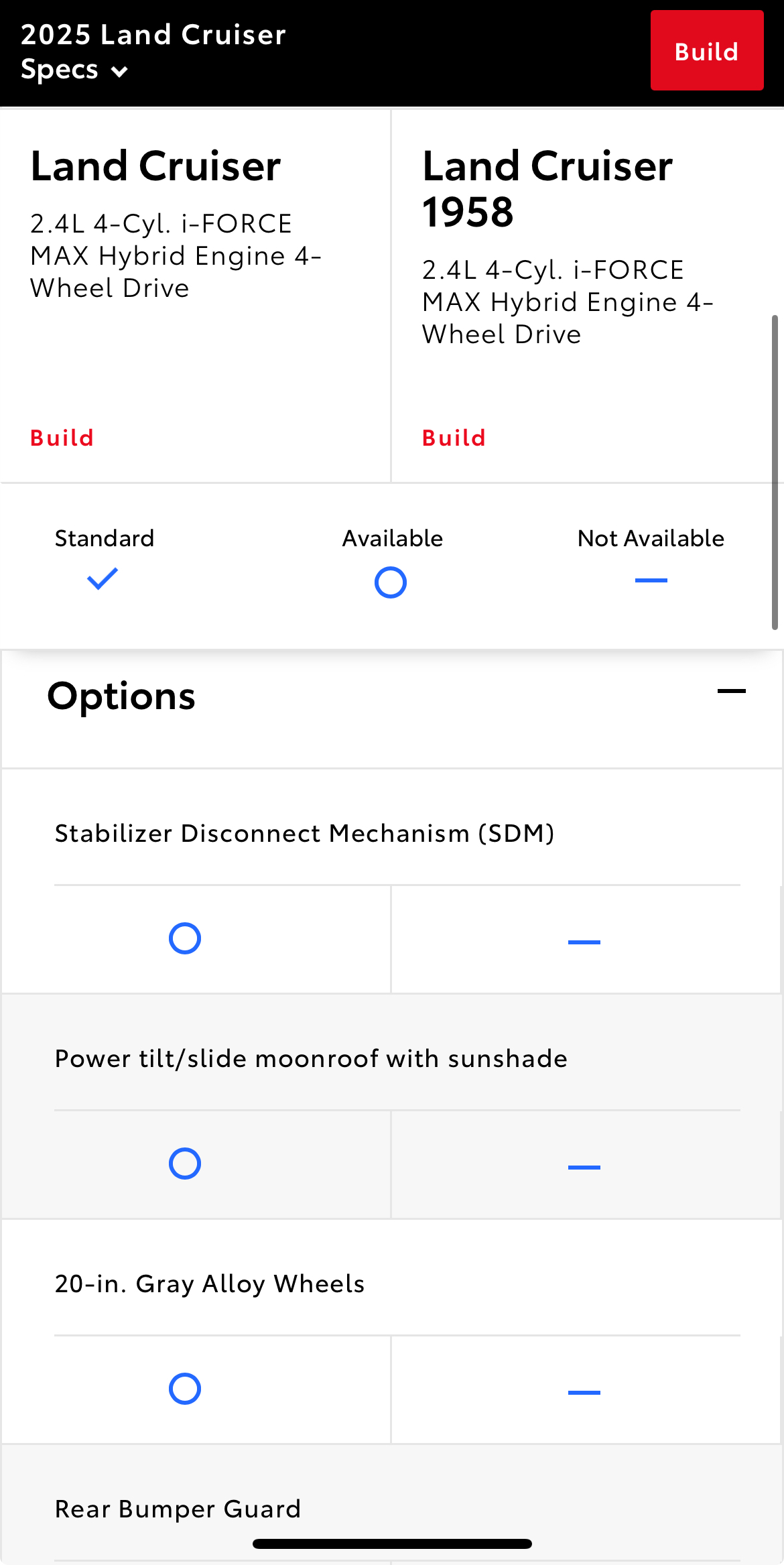Click the Standard checkmark legend icon
The image size is (784, 1565).
[x=103, y=578]
